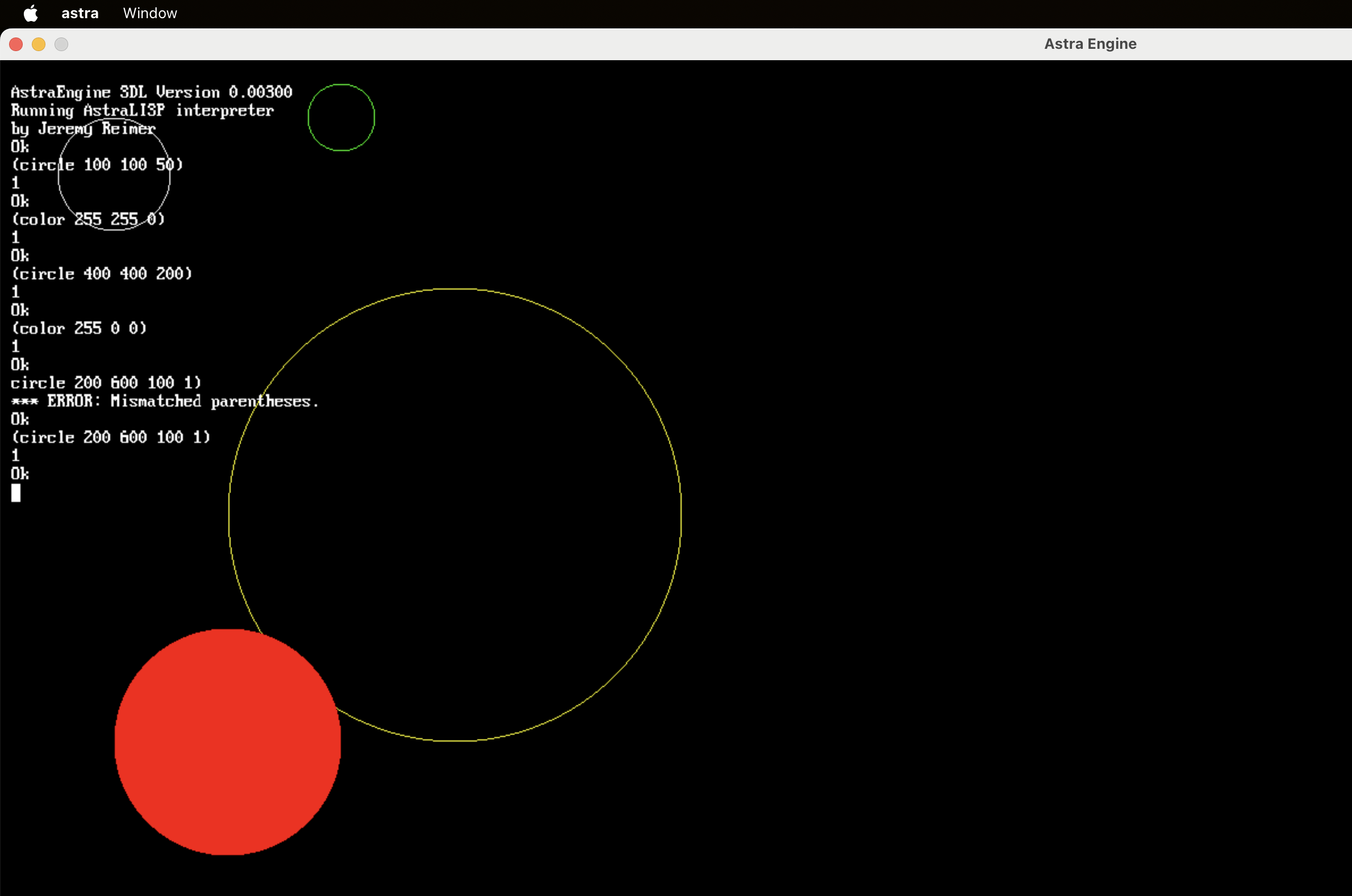Click the large yellow circle's outline
1352x896 pixels.
click(x=681, y=514)
